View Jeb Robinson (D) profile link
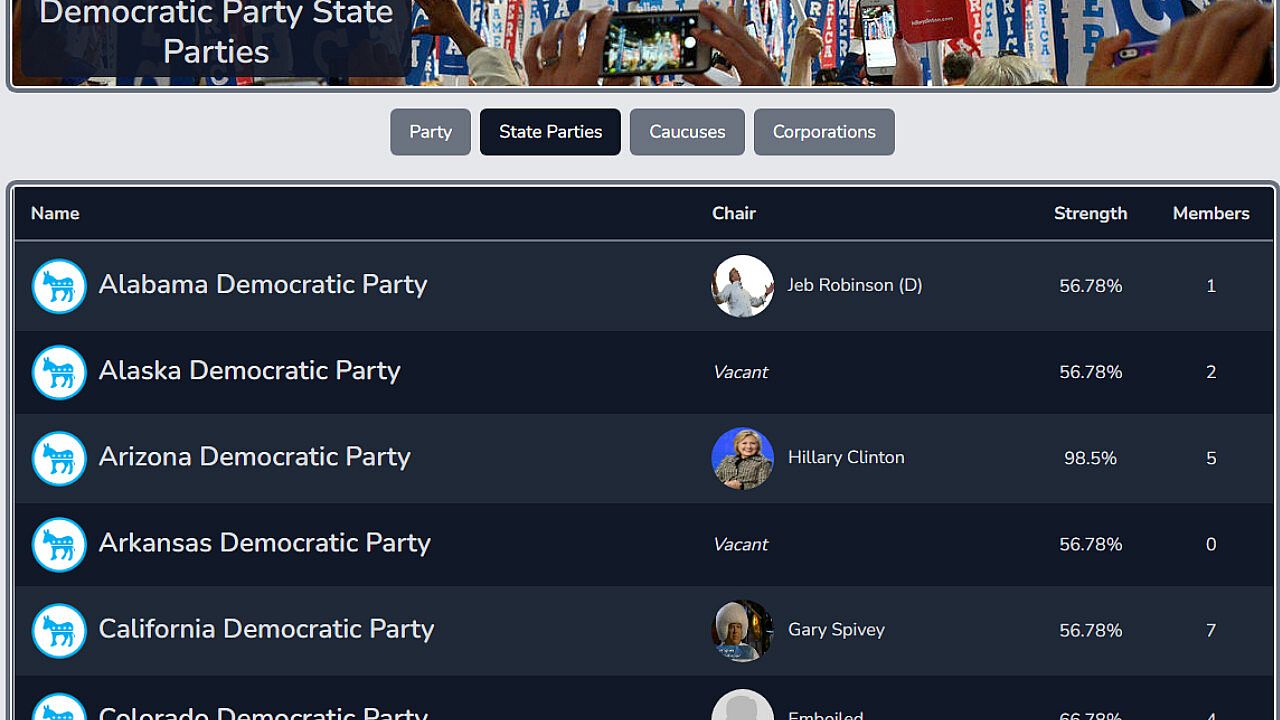 (x=854, y=286)
